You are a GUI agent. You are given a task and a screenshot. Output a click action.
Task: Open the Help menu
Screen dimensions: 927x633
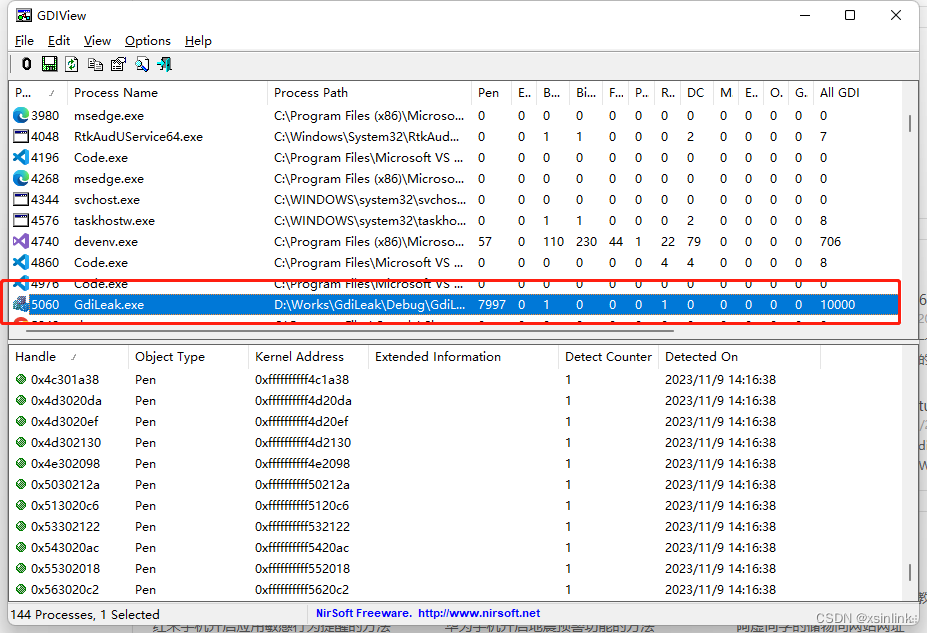pos(197,41)
